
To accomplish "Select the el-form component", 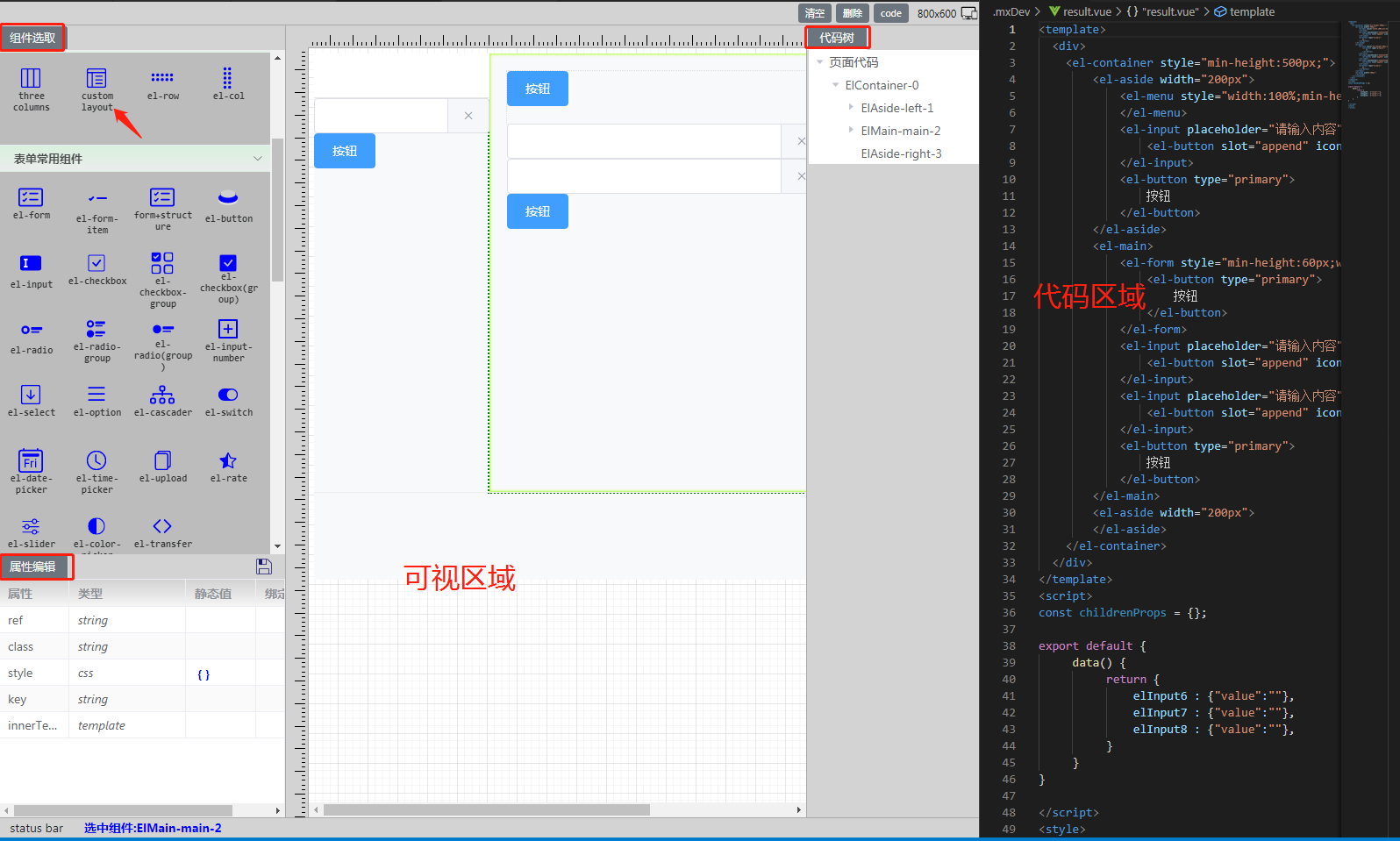I will click(x=31, y=203).
